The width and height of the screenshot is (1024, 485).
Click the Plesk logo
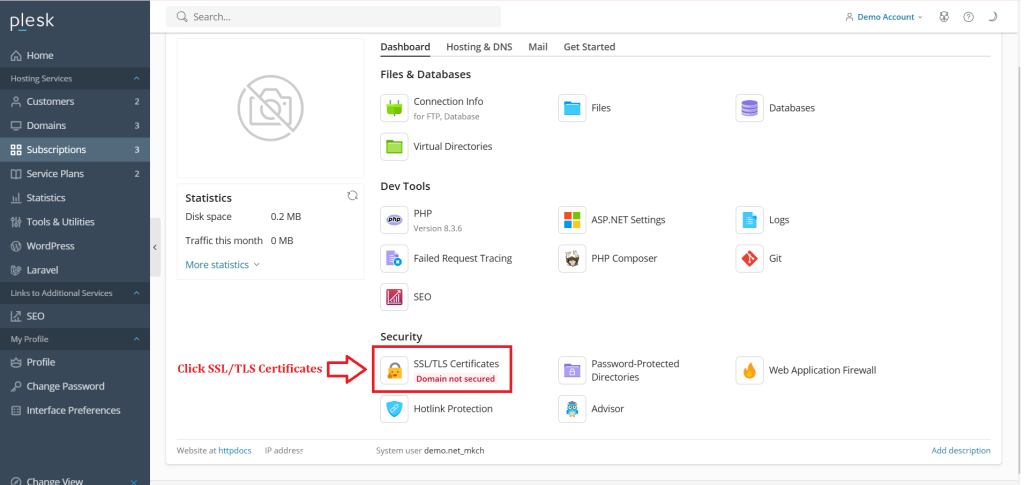32,22
